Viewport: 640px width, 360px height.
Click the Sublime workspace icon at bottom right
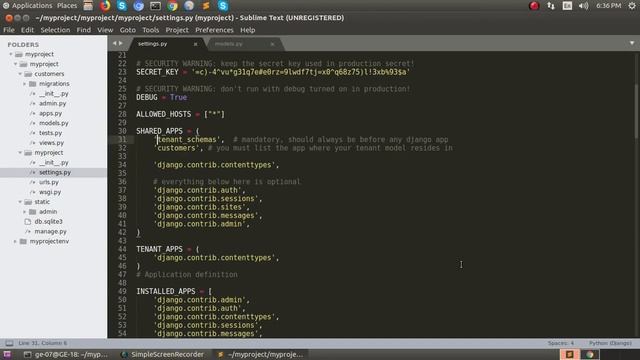[569, 355]
